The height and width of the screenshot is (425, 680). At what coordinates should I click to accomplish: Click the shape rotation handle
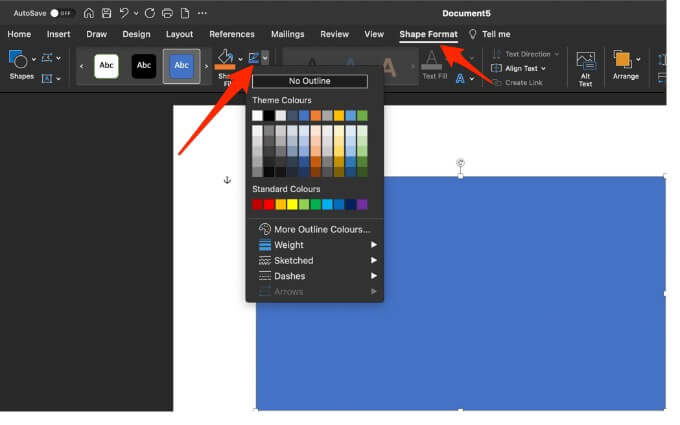(x=461, y=163)
